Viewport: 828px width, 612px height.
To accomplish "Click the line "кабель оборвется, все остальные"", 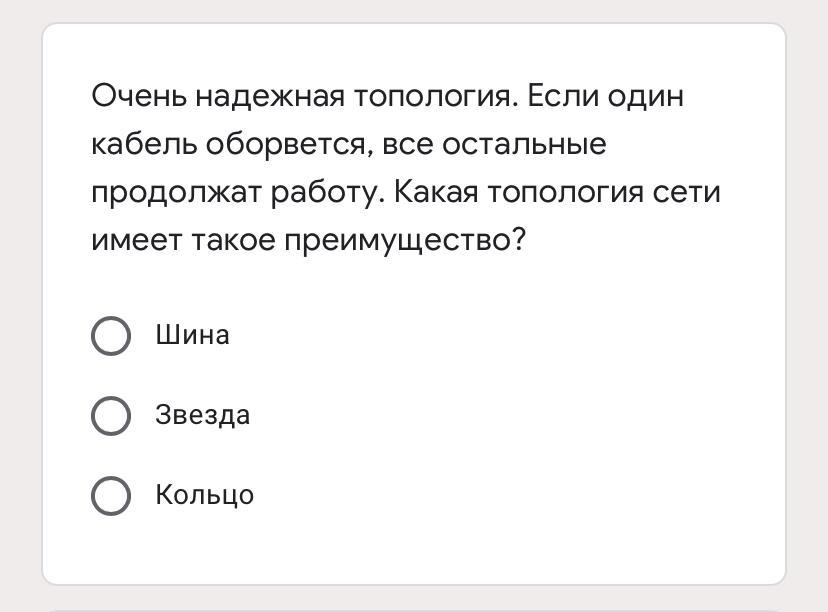I will (x=349, y=144).
